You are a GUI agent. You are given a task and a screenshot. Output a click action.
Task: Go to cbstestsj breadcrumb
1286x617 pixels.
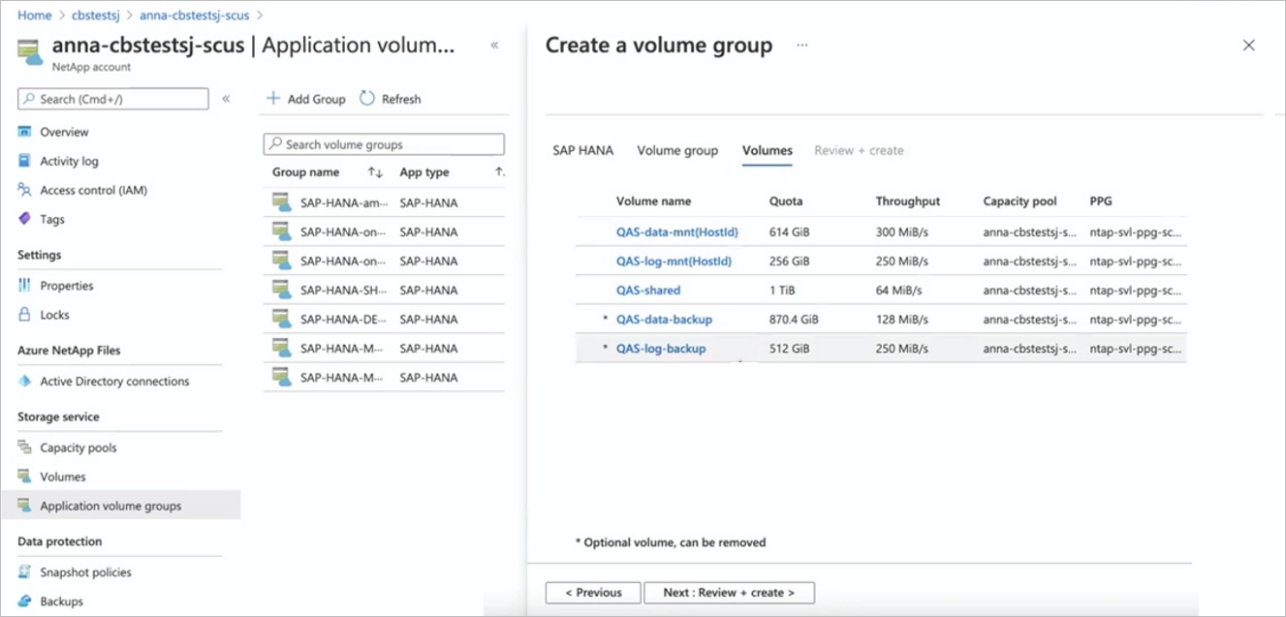pyautogui.click(x=96, y=15)
